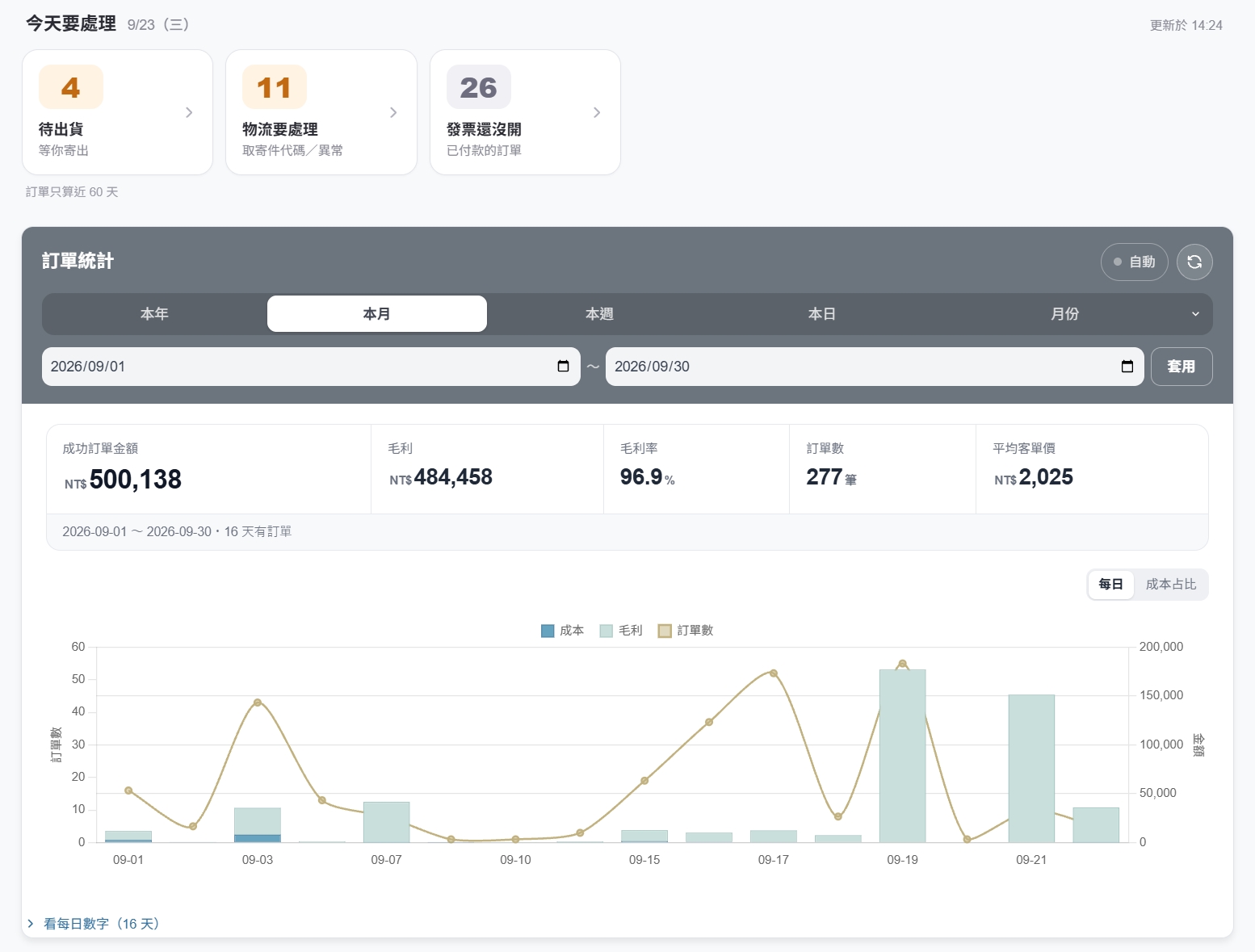
Task: Select the 本月 tab
Action: 377,314
